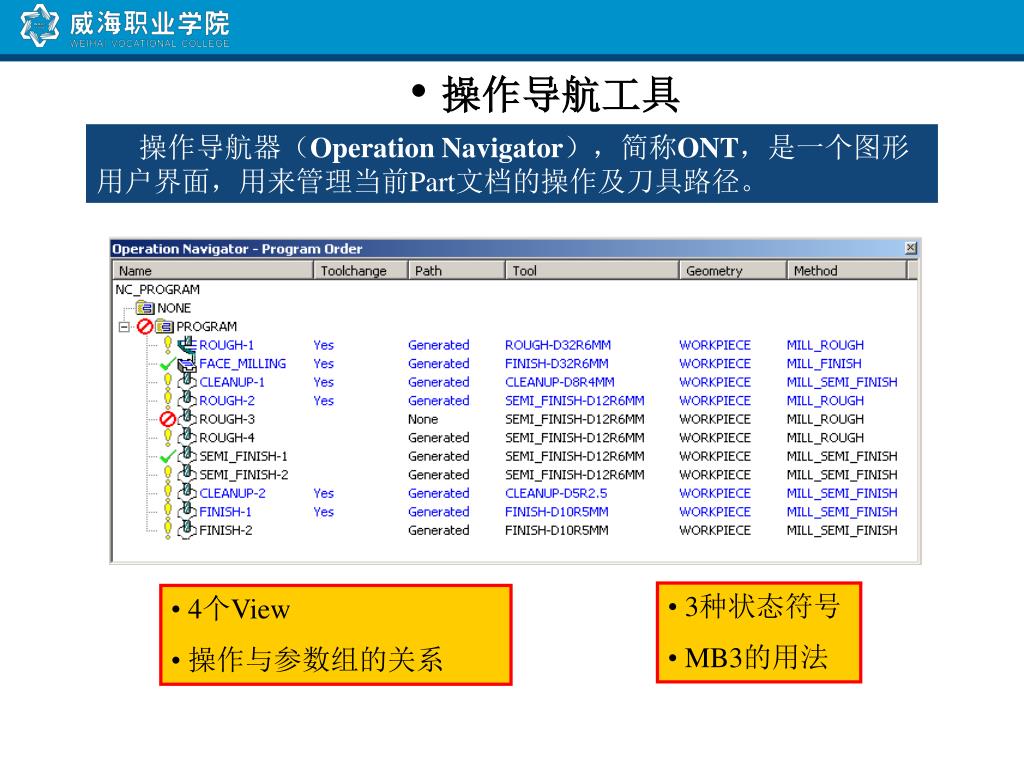The image size is (1024, 768).
Task: Click the Tool column header
Action: pyautogui.click(x=591, y=270)
